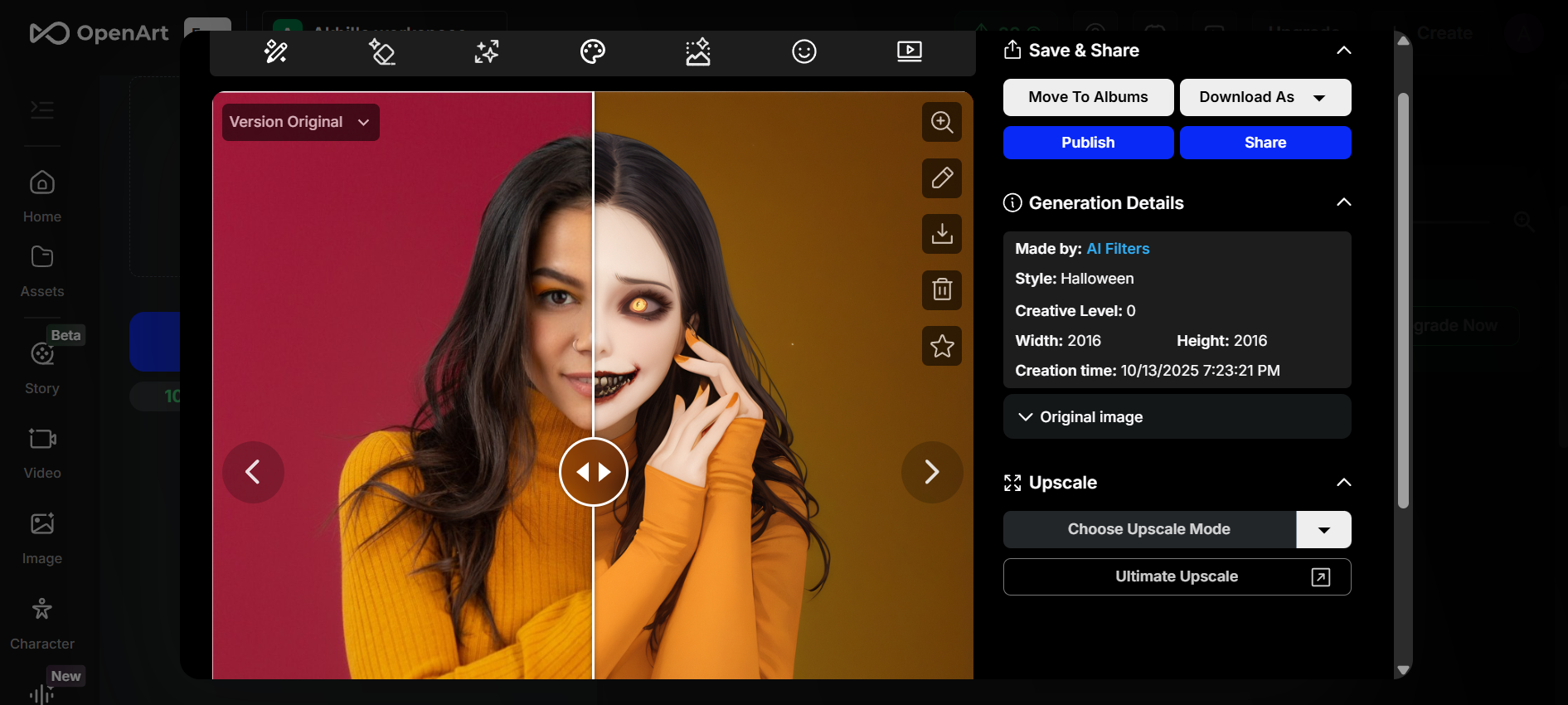Zoom in using the magnifier icon
Viewport: 1568px width, 705px height.
[941, 123]
